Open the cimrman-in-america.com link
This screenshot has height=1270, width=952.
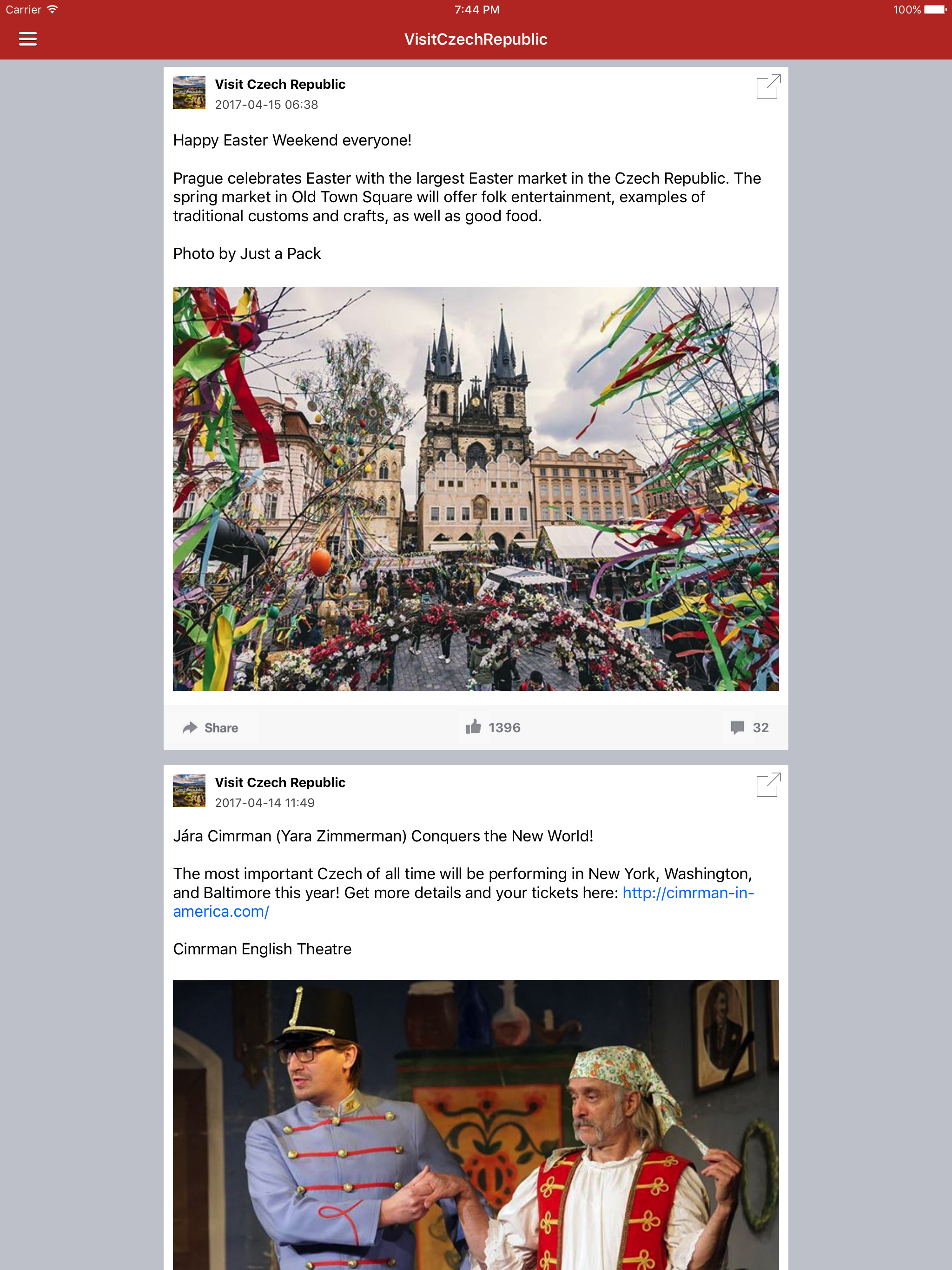point(463,902)
